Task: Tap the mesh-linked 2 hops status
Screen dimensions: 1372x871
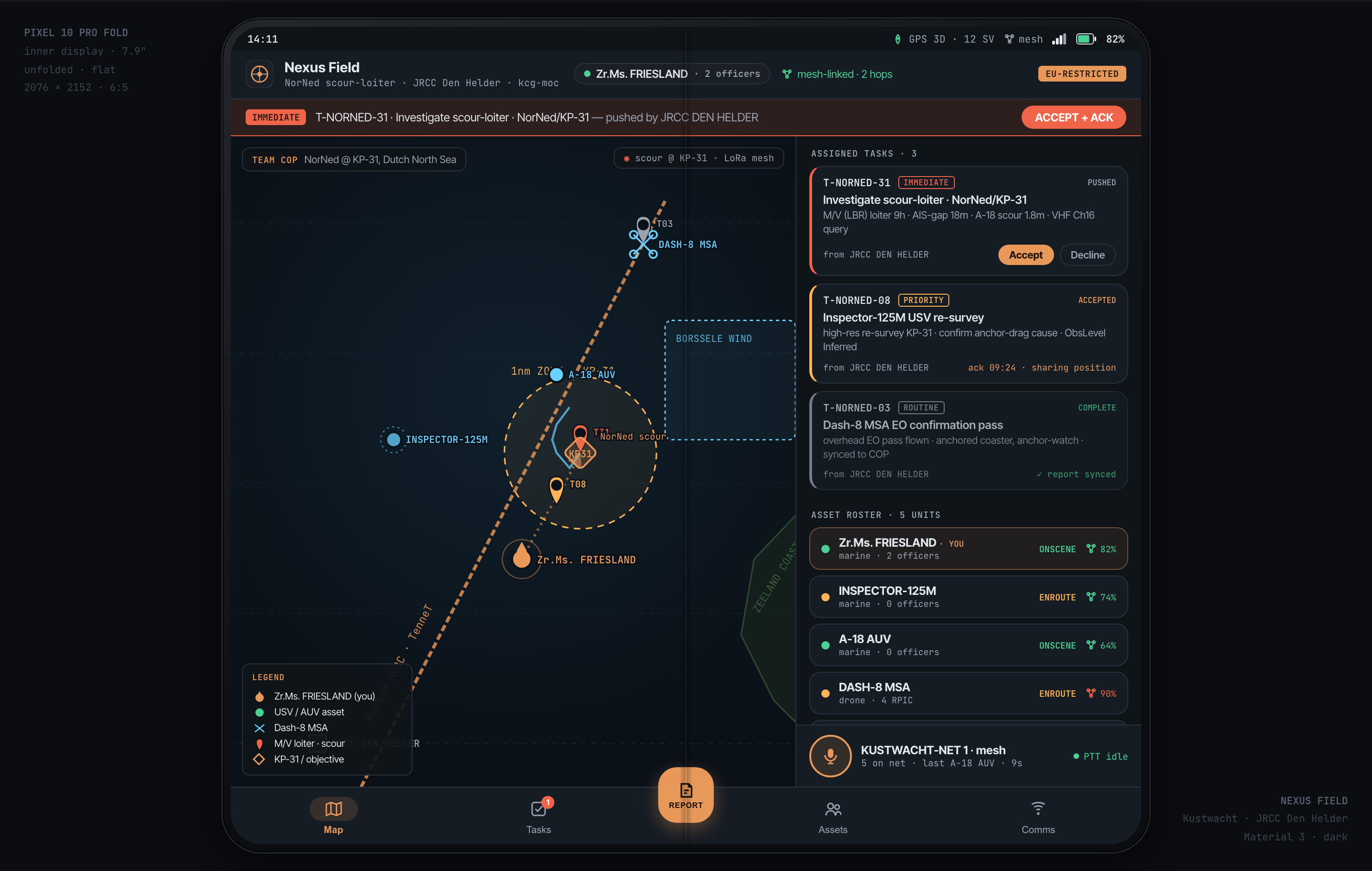Action: [x=837, y=74]
